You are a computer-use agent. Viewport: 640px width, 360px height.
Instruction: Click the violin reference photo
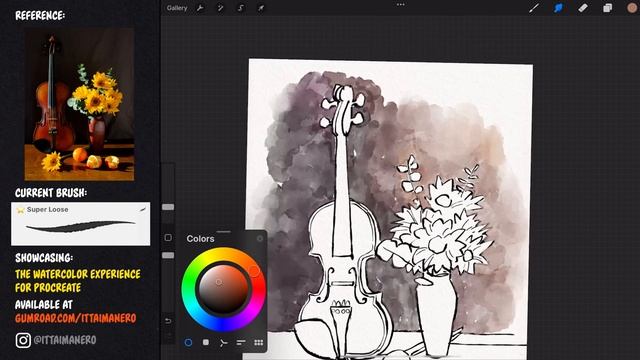click(x=79, y=104)
